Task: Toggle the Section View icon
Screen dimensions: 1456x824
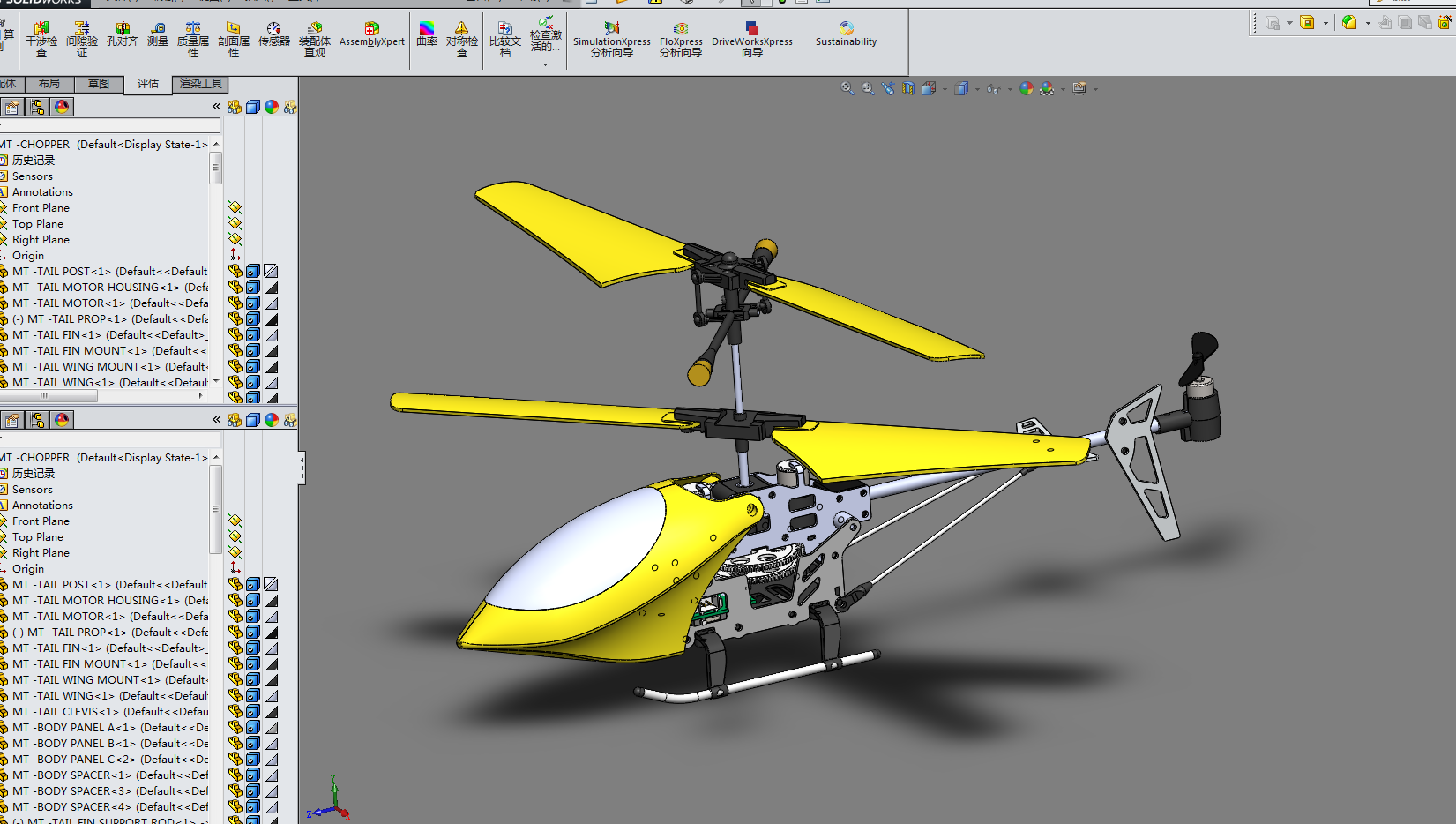Action: [x=908, y=88]
